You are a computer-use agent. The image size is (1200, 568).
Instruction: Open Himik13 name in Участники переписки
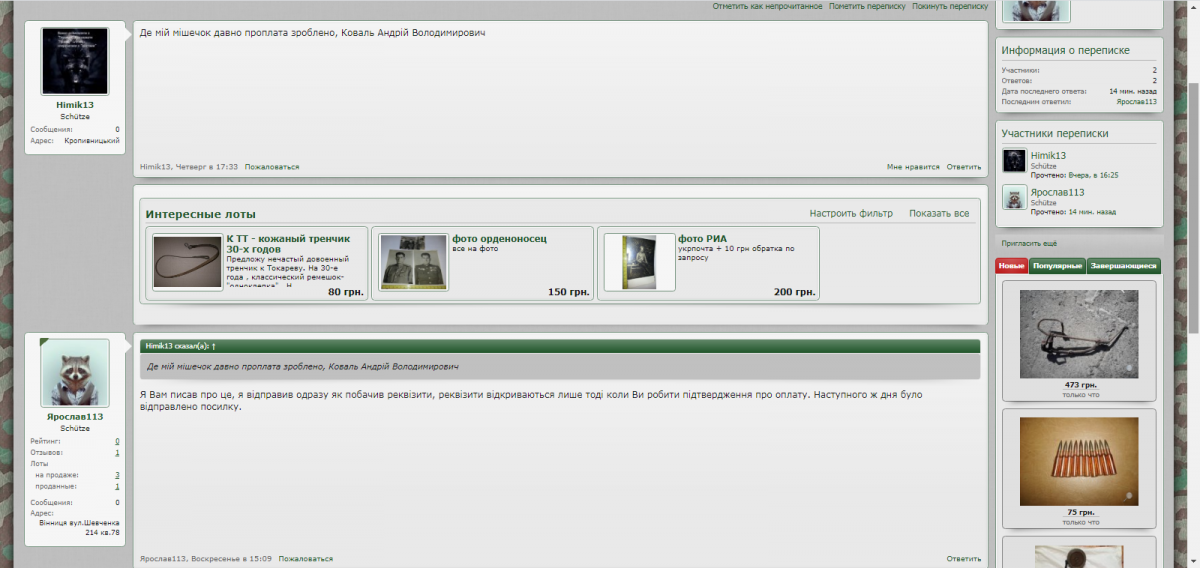1048,156
